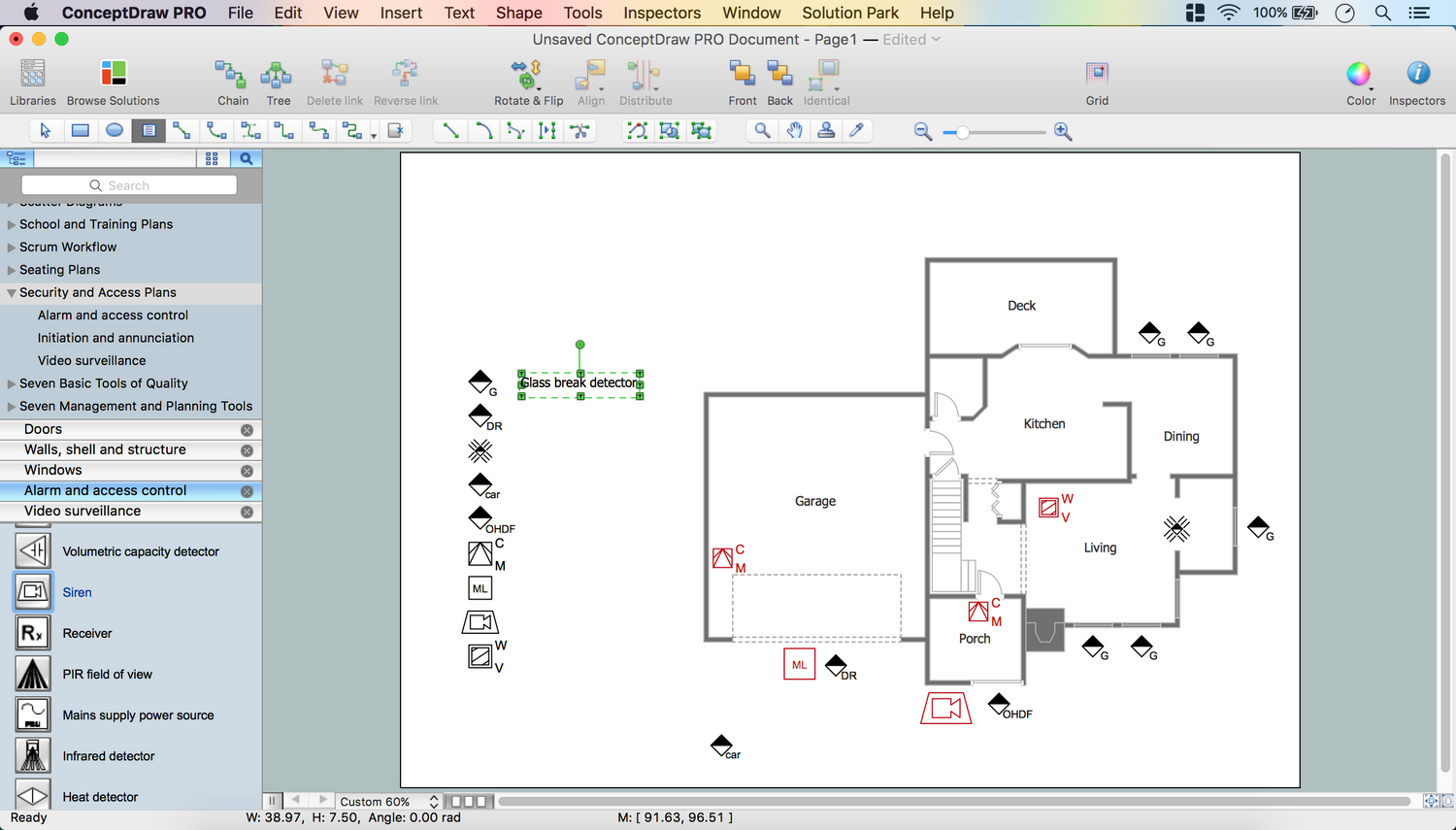
Task: Select the stamp tool
Action: point(826,130)
